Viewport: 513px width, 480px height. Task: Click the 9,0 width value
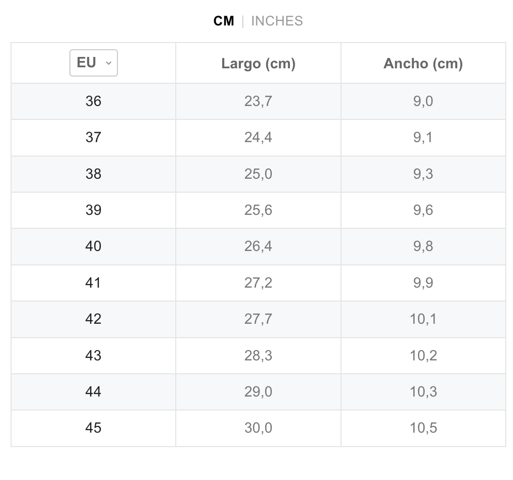coord(423,101)
